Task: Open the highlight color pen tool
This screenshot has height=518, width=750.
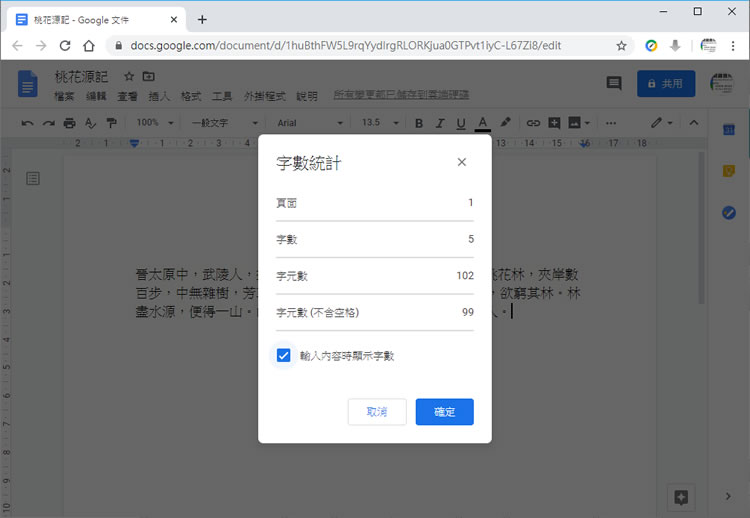Action: point(505,123)
